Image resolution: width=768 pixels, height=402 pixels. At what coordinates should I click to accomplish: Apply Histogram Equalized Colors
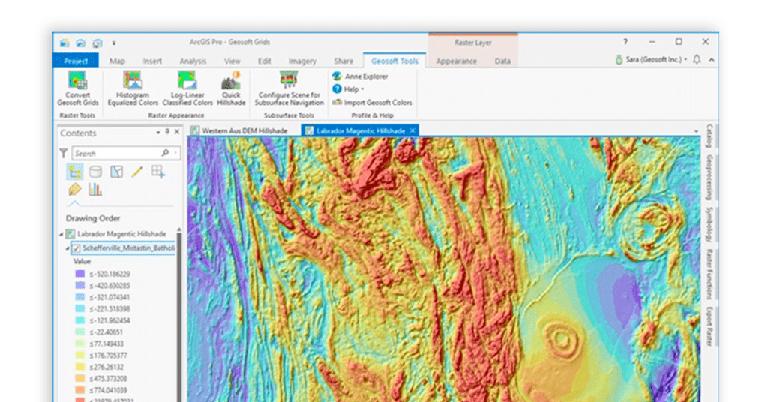pyautogui.click(x=132, y=89)
